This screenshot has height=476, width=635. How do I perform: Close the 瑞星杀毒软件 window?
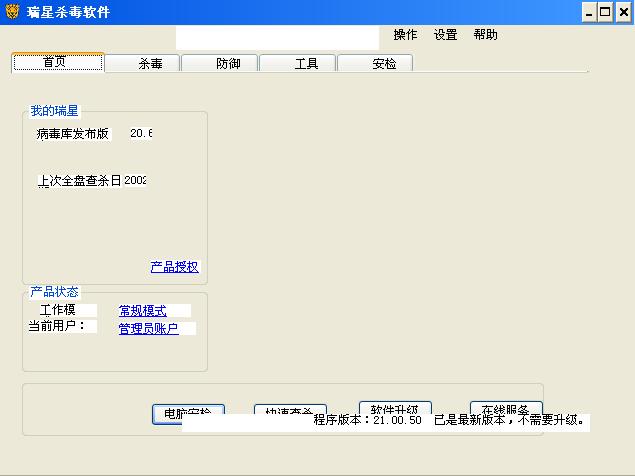[624, 13]
